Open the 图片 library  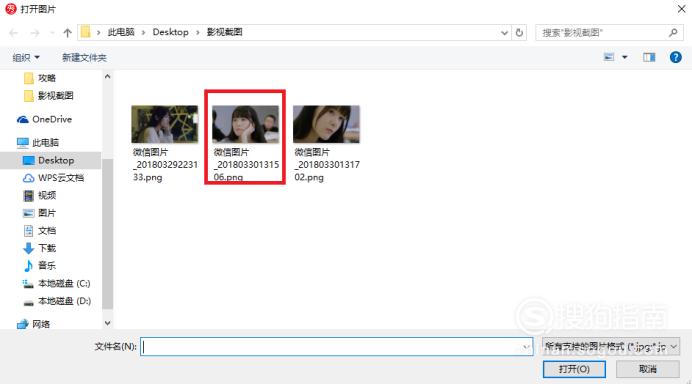pos(40,213)
